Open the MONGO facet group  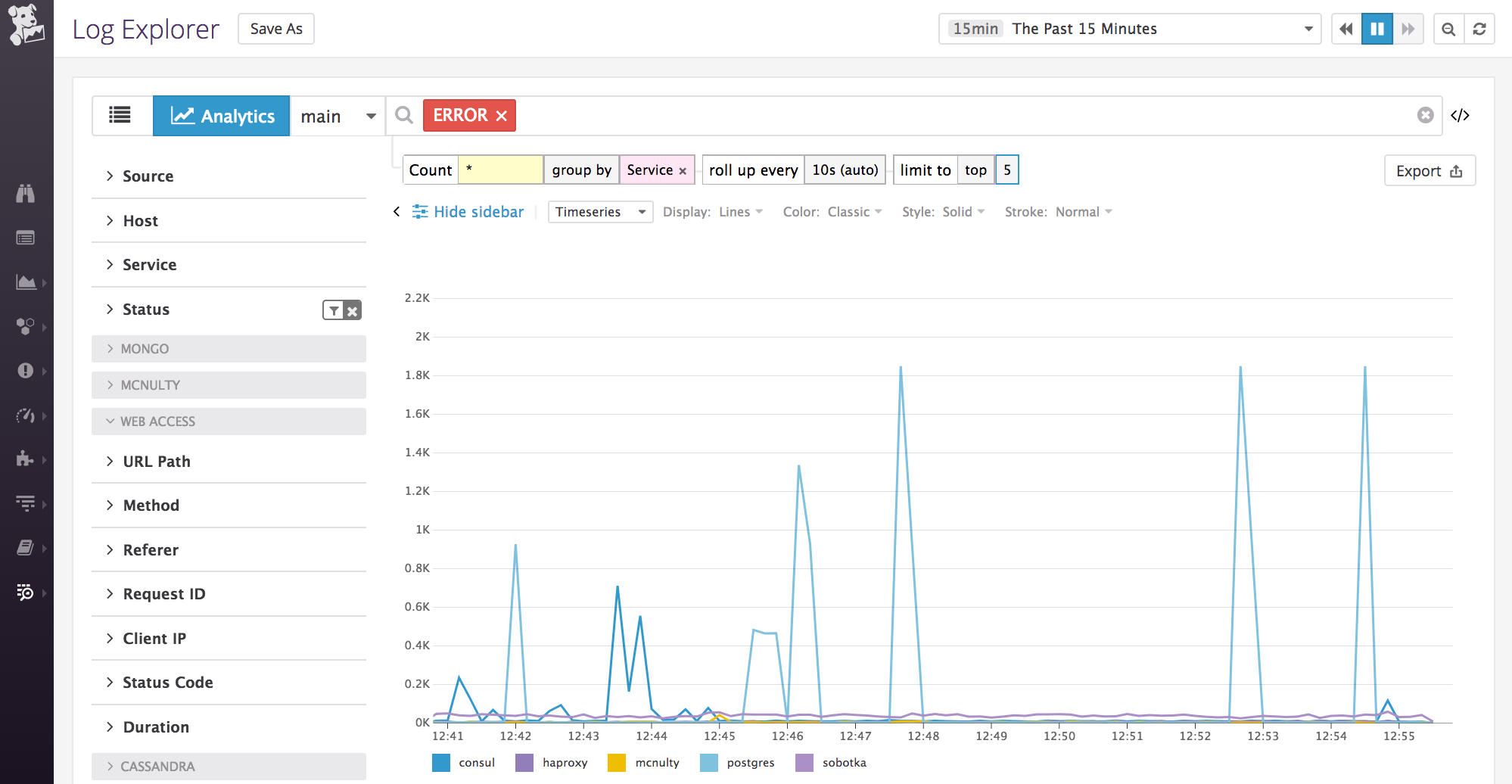pyautogui.click(x=145, y=348)
